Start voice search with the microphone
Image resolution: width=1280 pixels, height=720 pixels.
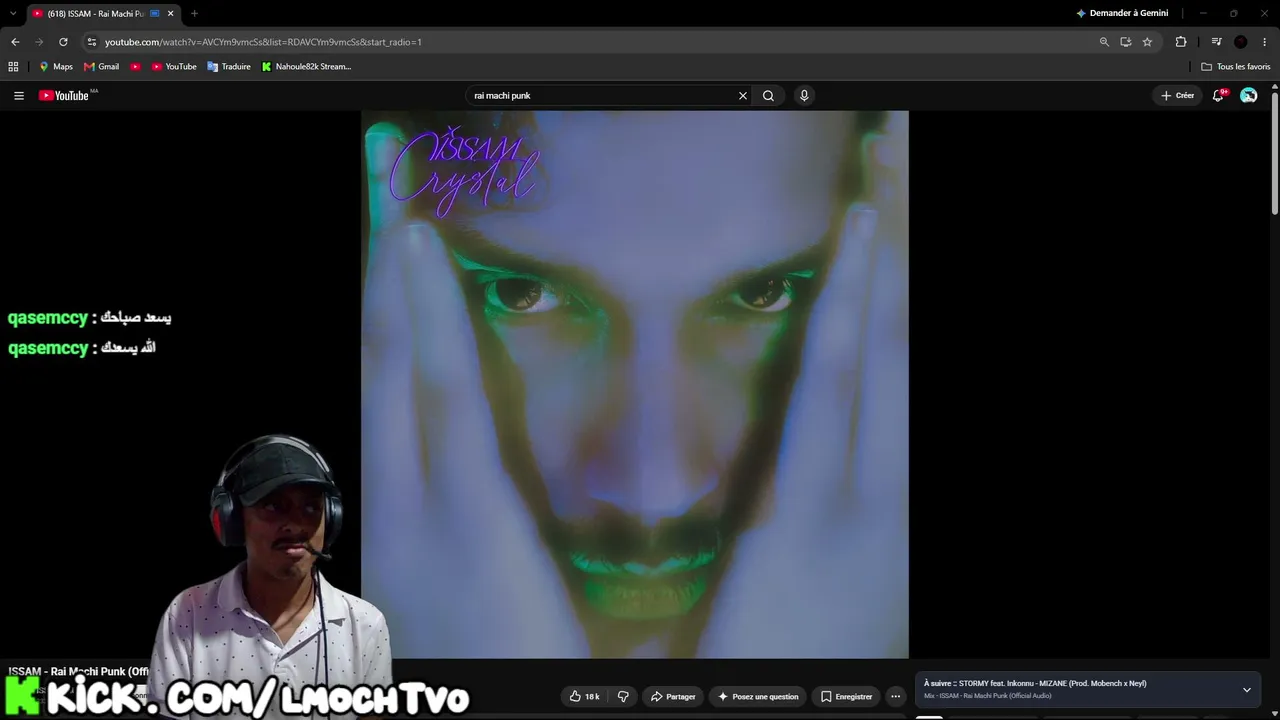pos(804,96)
